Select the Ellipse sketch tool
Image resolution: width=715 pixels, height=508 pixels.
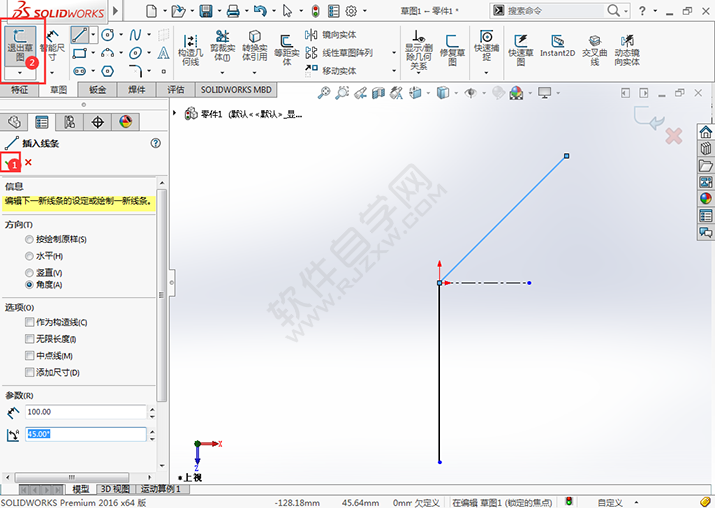point(135,53)
